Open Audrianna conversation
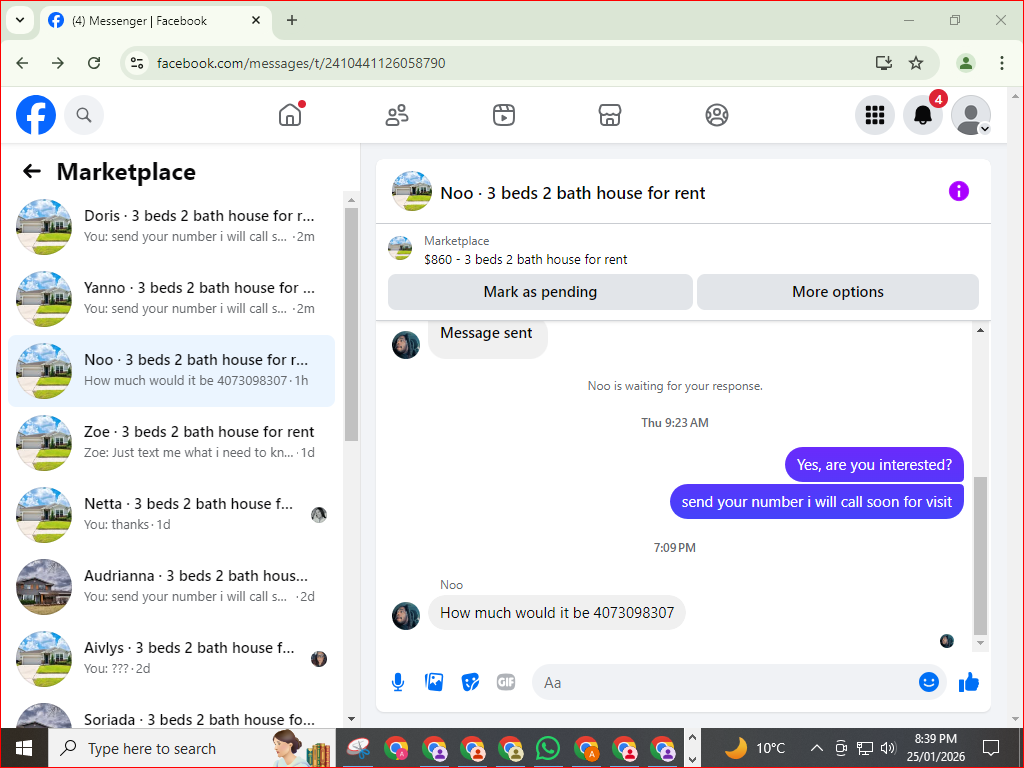This screenshot has width=1024, height=768. pyautogui.click(x=172, y=586)
